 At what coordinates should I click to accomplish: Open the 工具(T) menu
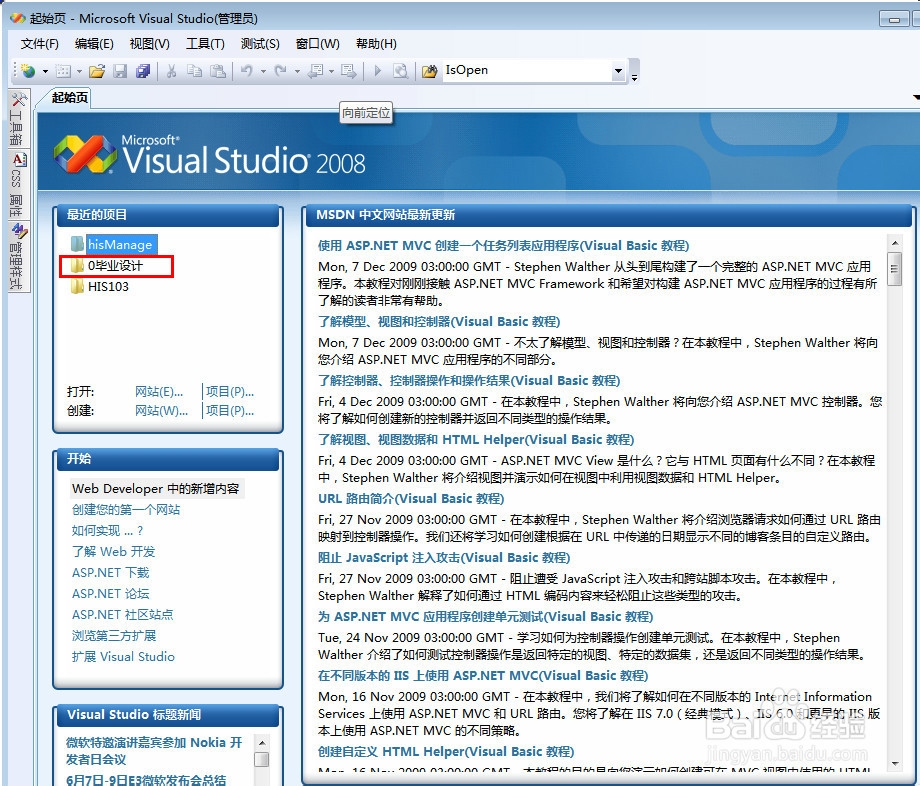(205, 44)
